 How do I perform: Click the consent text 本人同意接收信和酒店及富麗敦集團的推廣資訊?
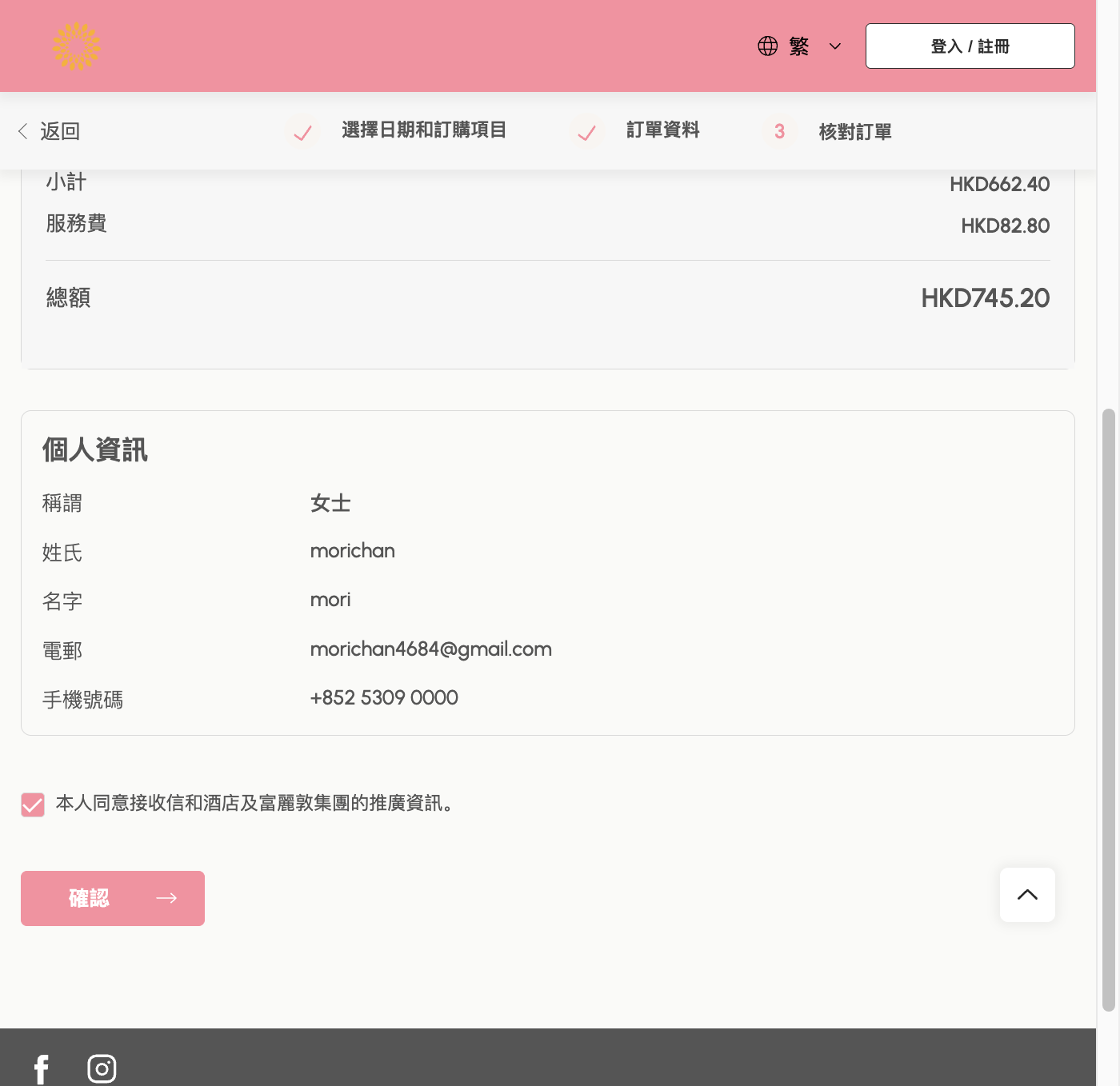[253, 803]
